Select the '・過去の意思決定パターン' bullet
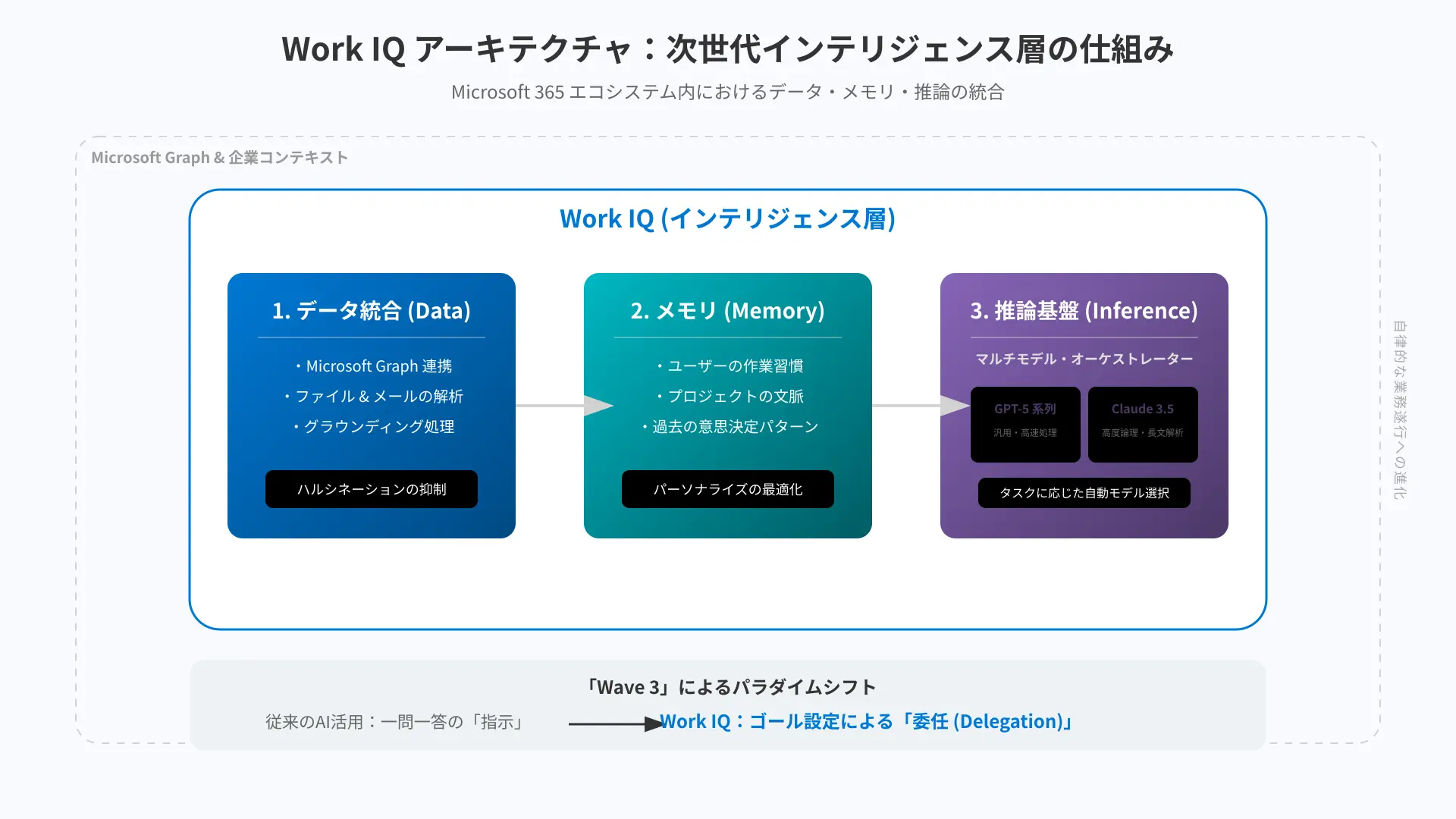This screenshot has width=1456, height=819. click(728, 426)
